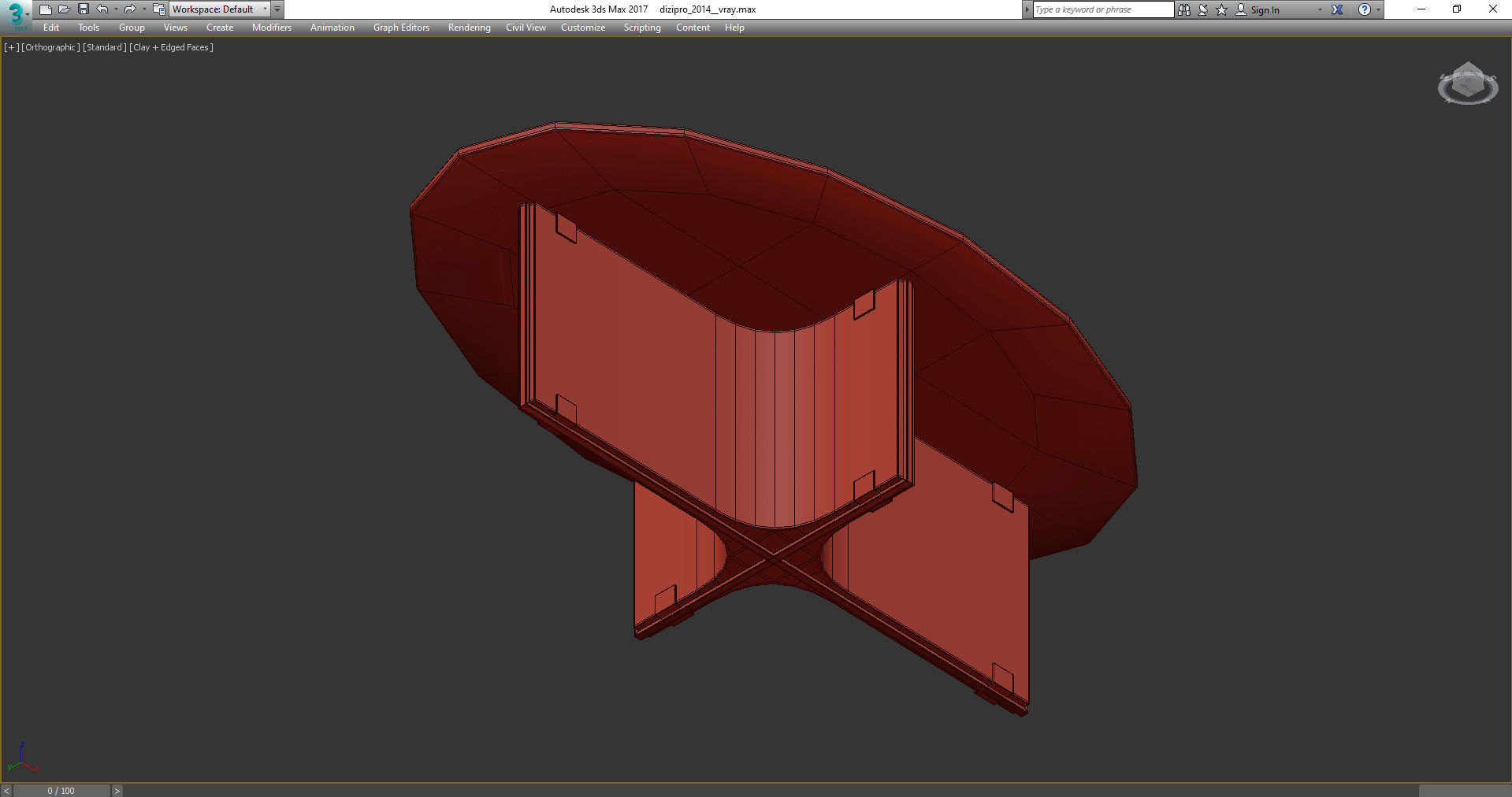Open the Customize menu
The height and width of the screenshot is (797, 1512).
(583, 28)
